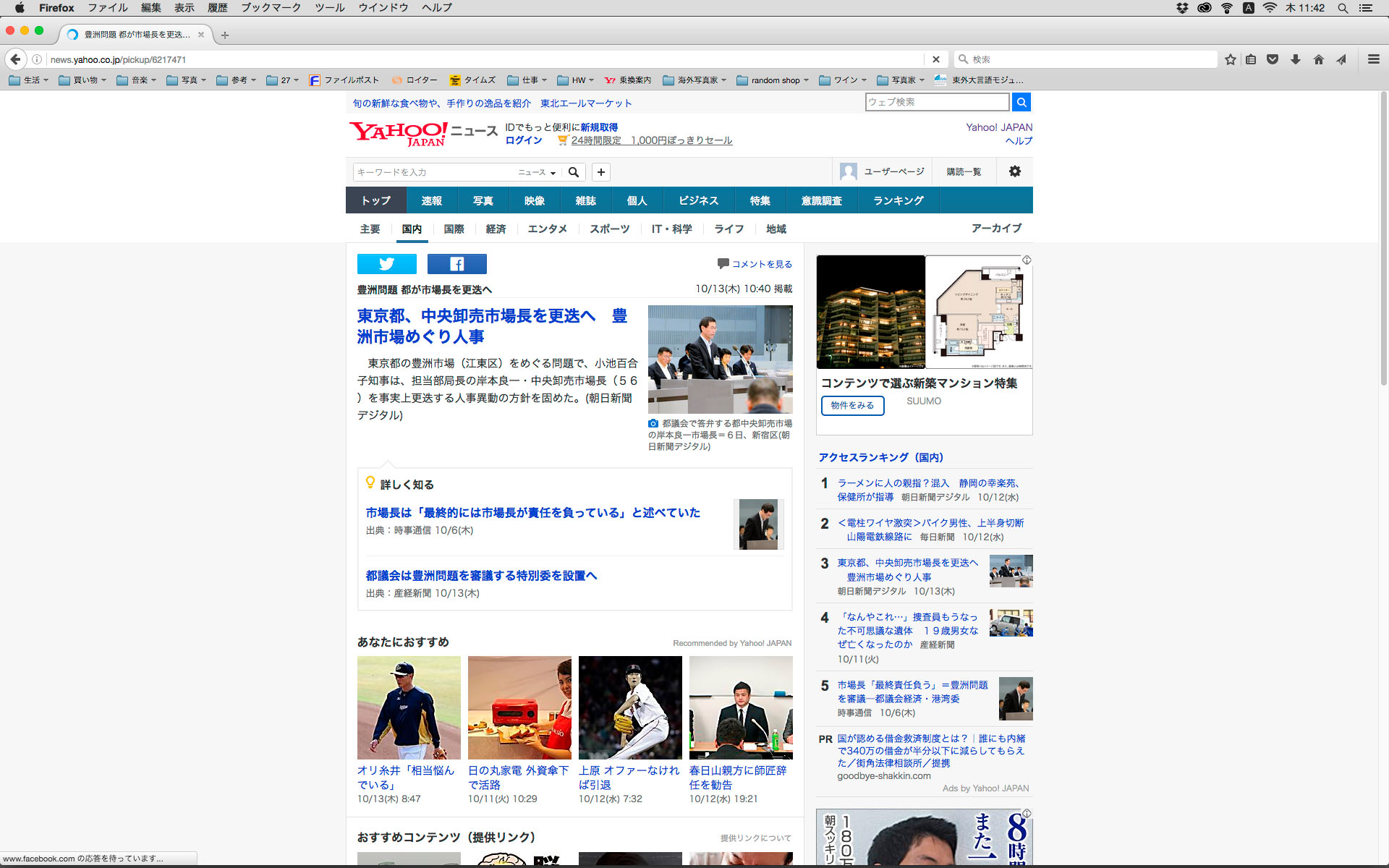This screenshot has width=1389, height=868.
Task: Select エンタメ category tab
Action: click(x=547, y=229)
